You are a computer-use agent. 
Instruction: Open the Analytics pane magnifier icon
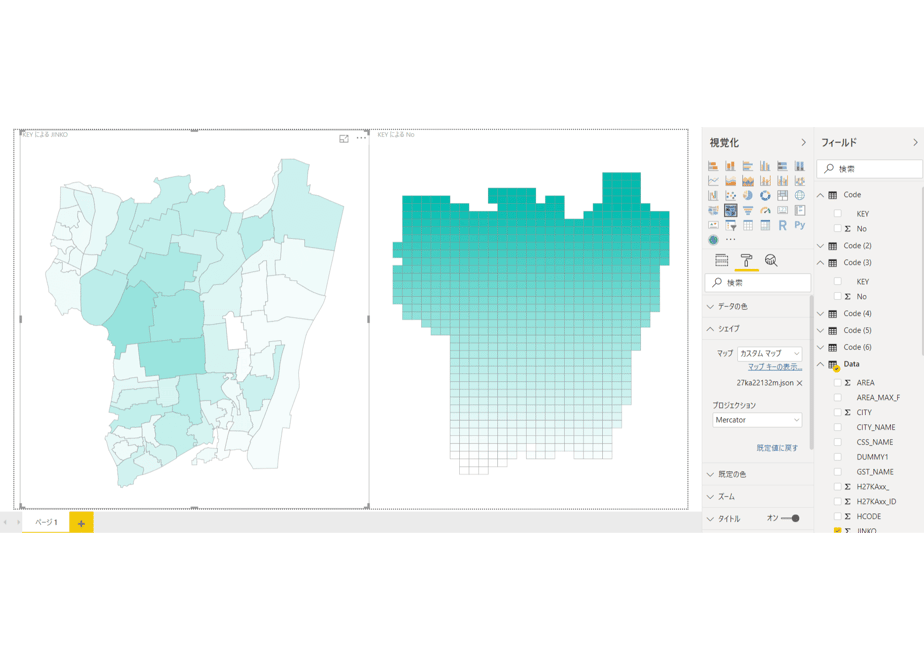click(771, 260)
